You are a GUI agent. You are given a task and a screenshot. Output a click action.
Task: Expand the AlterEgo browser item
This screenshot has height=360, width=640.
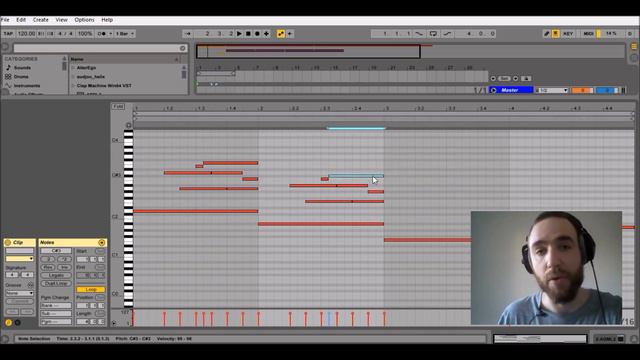click(x=73, y=68)
